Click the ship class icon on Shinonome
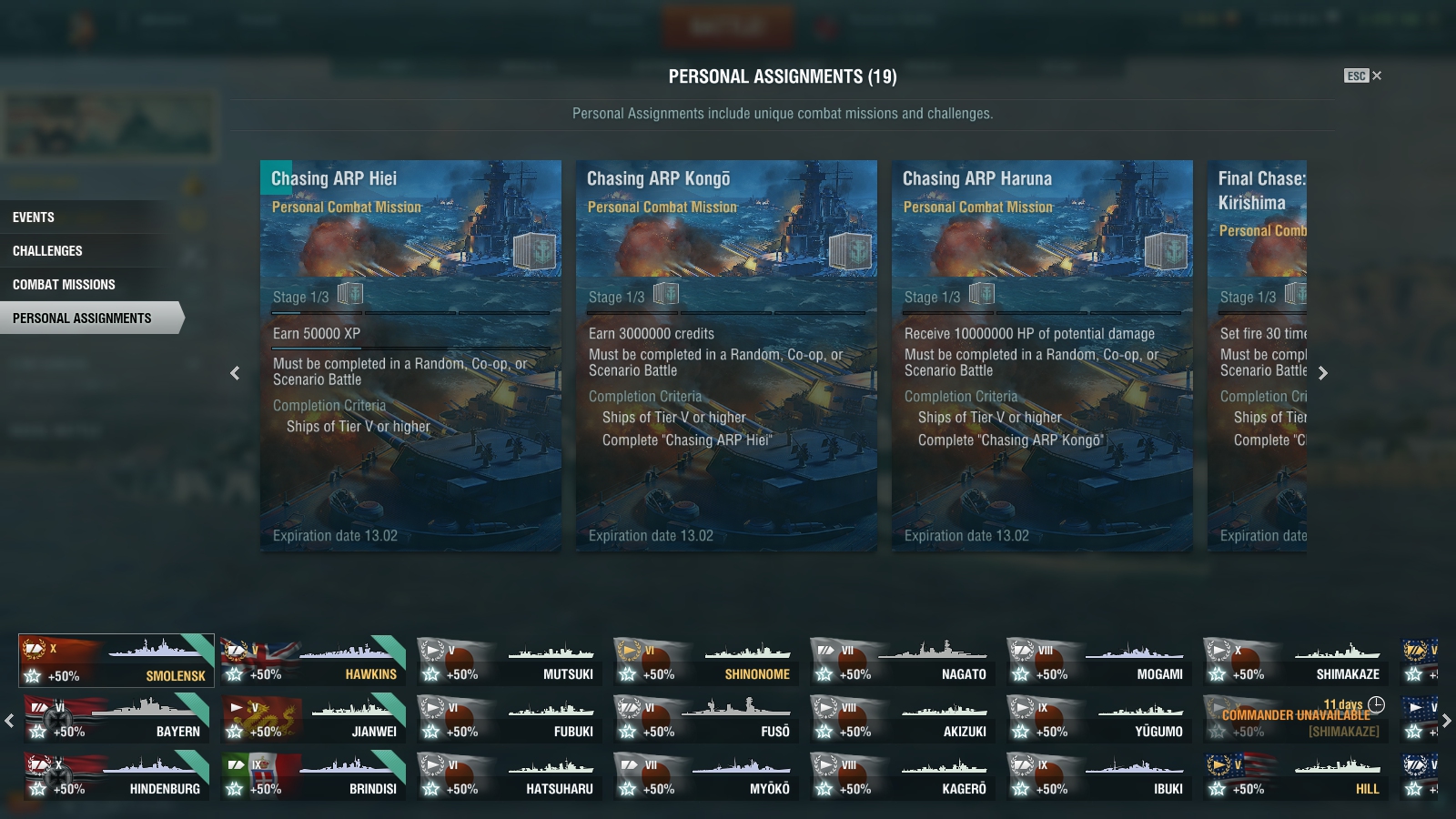This screenshot has height=819, width=1456. point(628,650)
